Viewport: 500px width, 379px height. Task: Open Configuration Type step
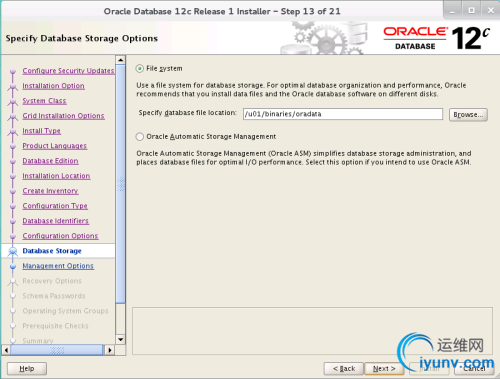click(55, 206)
